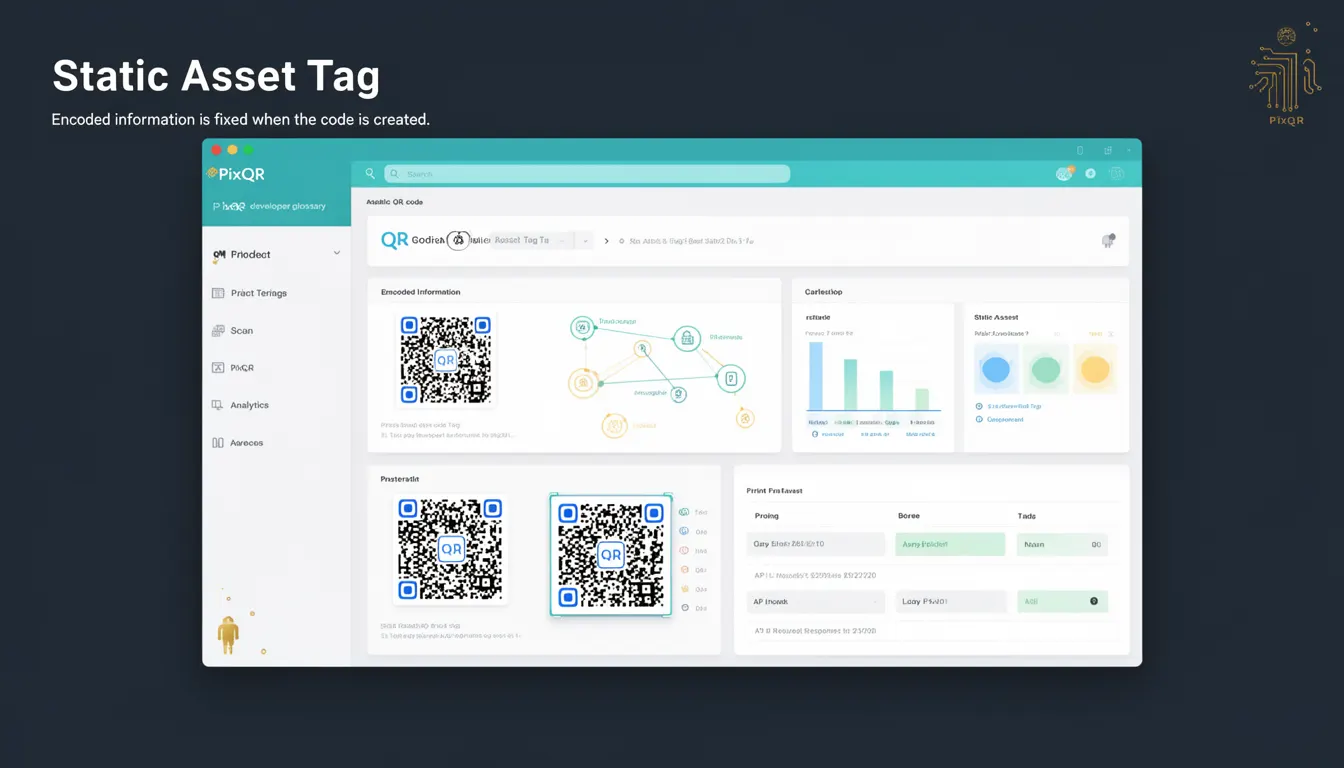
Task: Click the framed QR code in Prasteratit panel
Action: [610, 554]
